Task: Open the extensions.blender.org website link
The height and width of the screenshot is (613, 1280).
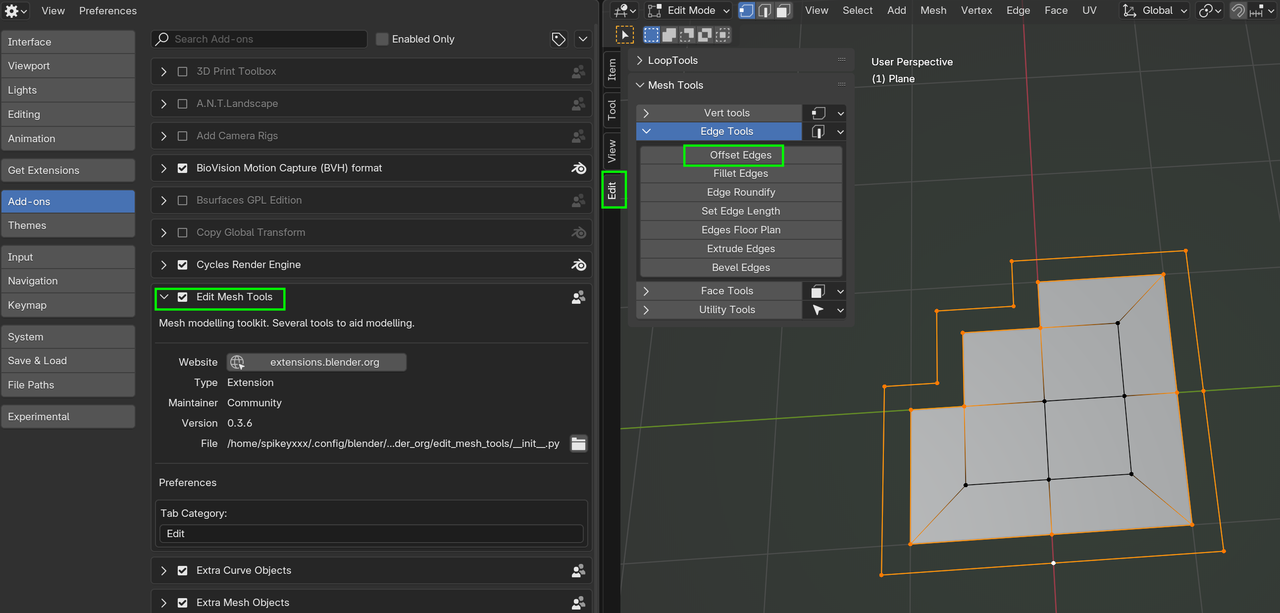Action: (x=316, y=362)
